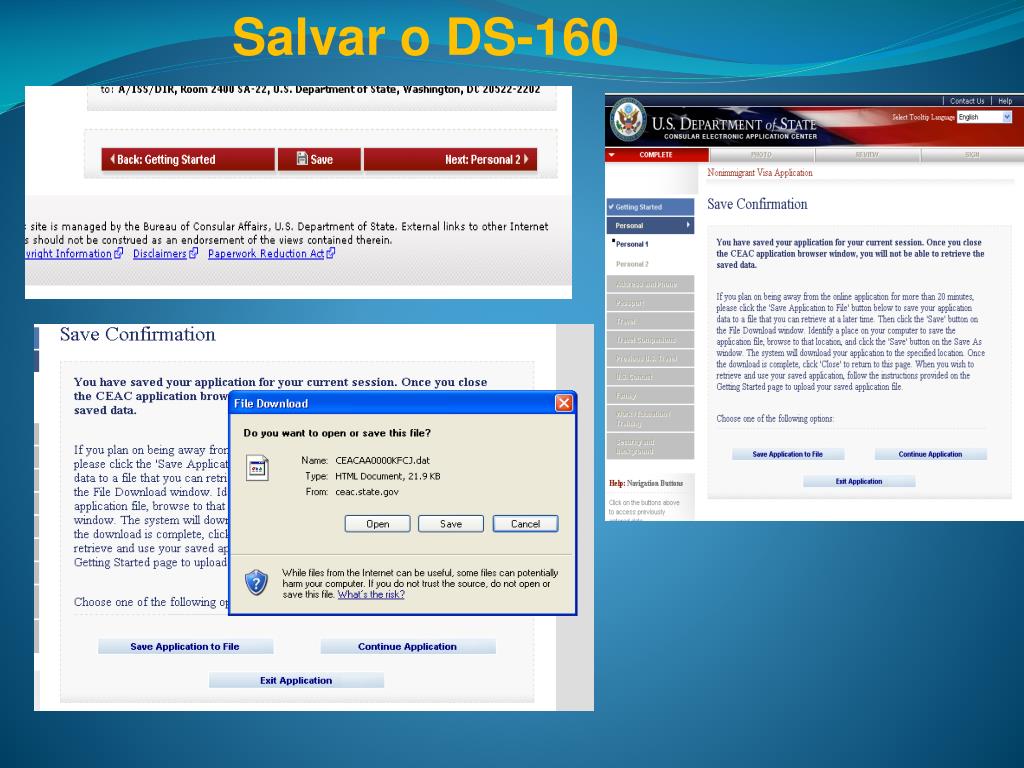Select U.S. Contact in the sidebar
Image resolution: width=1024 pixels, height=768 pixels.
[650, 376]
